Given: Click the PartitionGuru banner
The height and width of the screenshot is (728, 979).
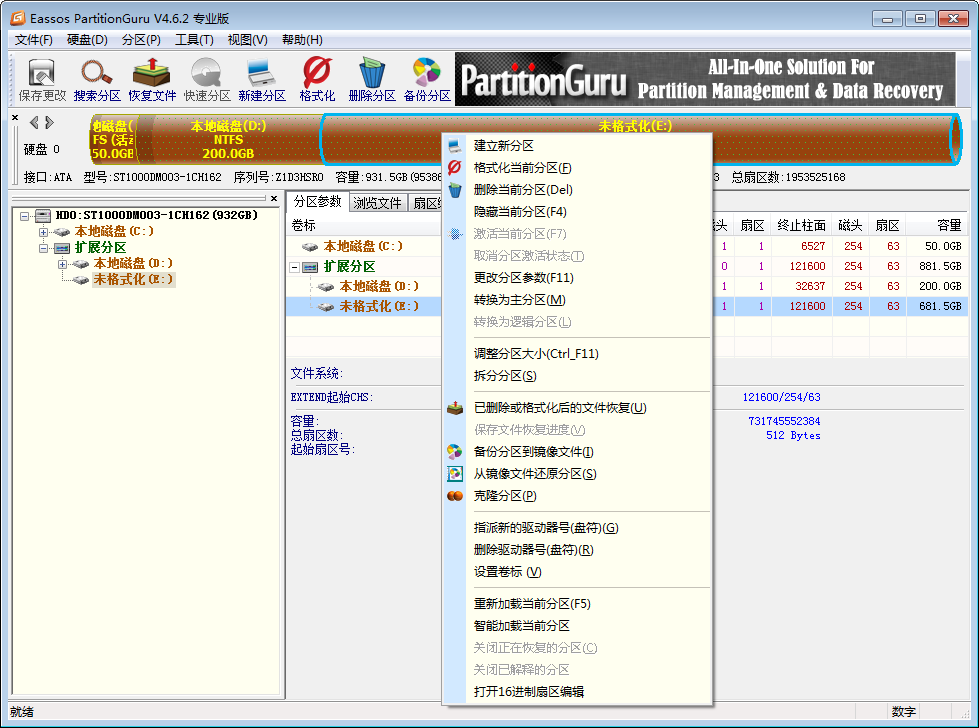Looking at the screenshot, I should pos(705,79).
